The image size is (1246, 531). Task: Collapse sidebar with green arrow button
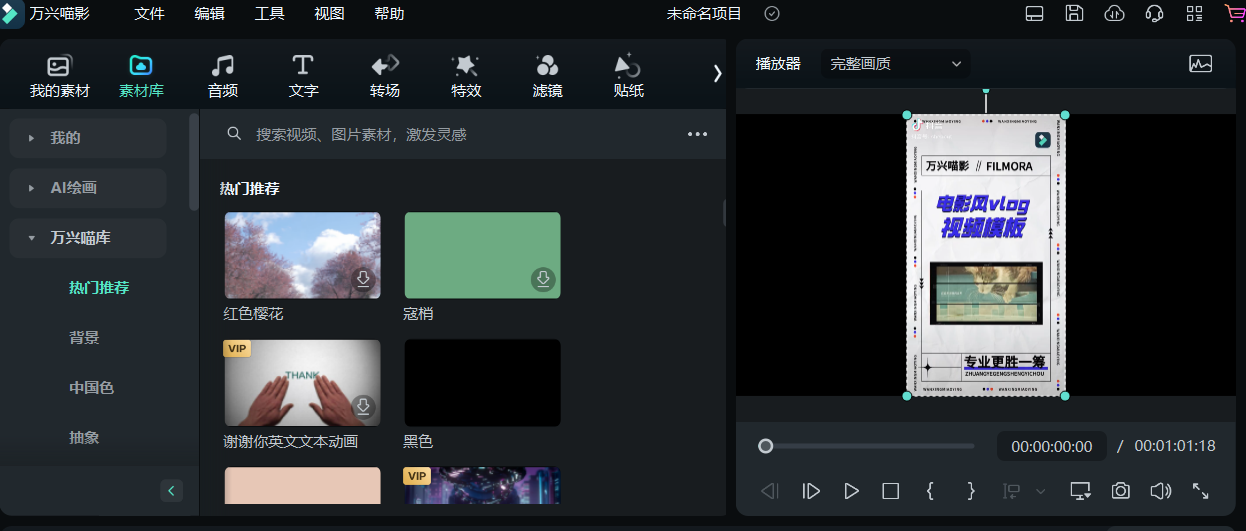point(172,491)
